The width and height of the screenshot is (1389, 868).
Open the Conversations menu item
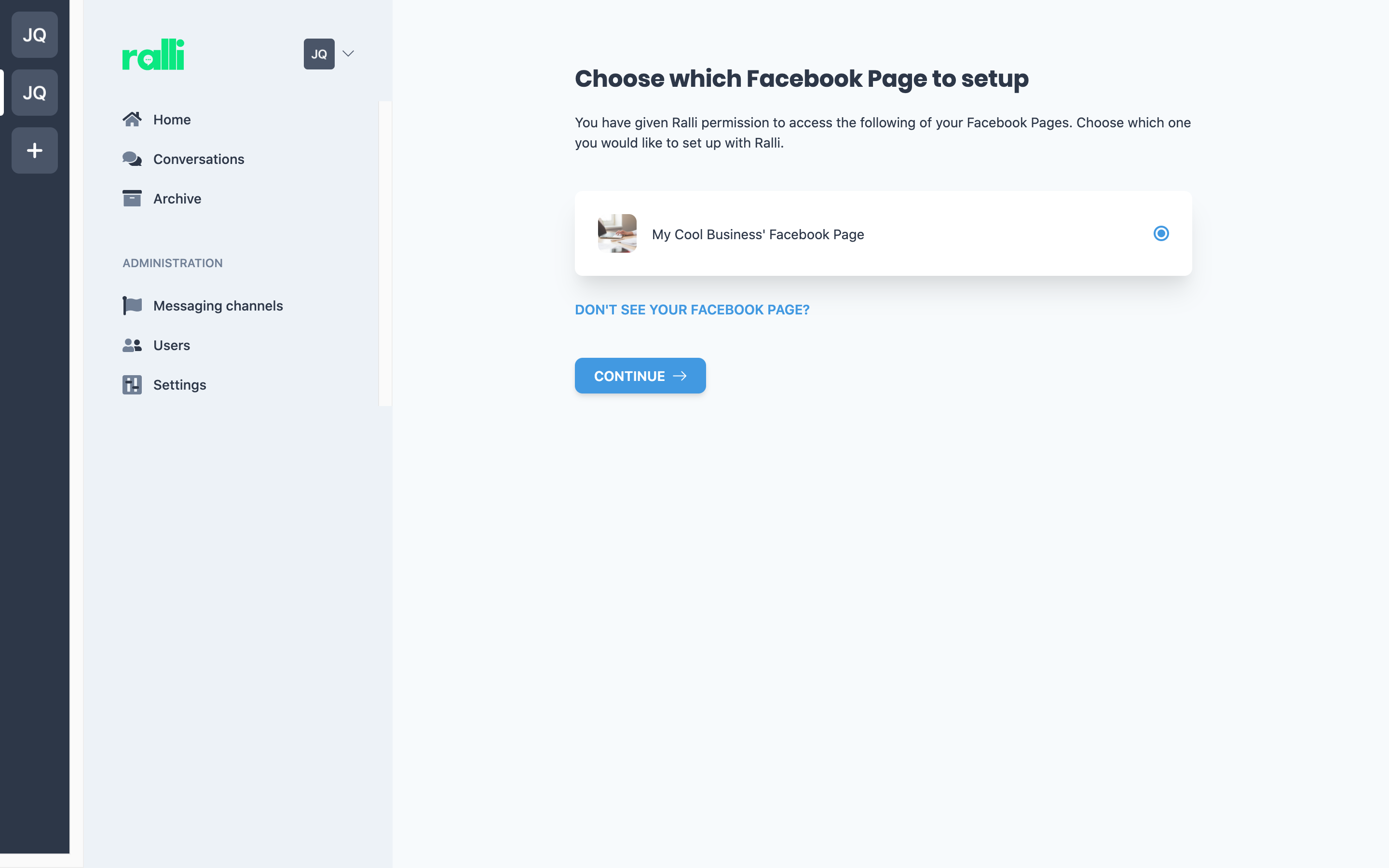(184, 159)
